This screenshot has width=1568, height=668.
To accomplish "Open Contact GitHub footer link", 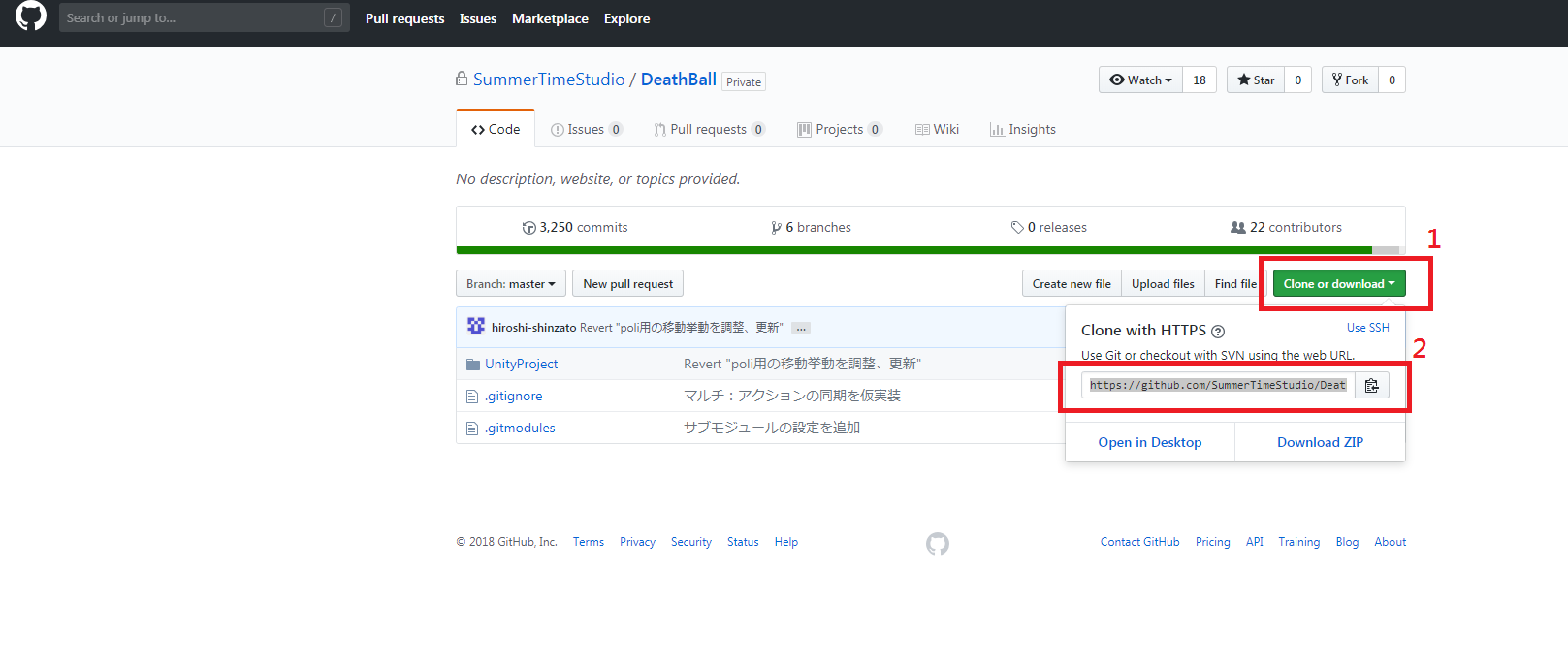I will [x=1139, y=542].
